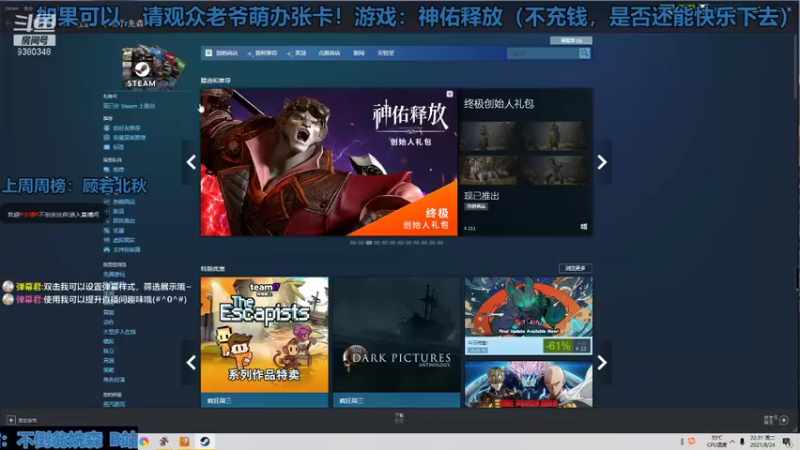Select top-right screenshot in featured panel

tap(555, 136)
